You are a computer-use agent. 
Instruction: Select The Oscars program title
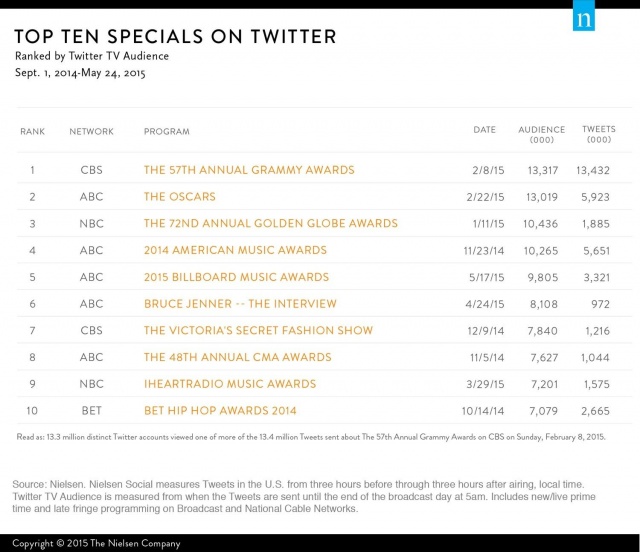pyautogui.click(x=180, y=197)
